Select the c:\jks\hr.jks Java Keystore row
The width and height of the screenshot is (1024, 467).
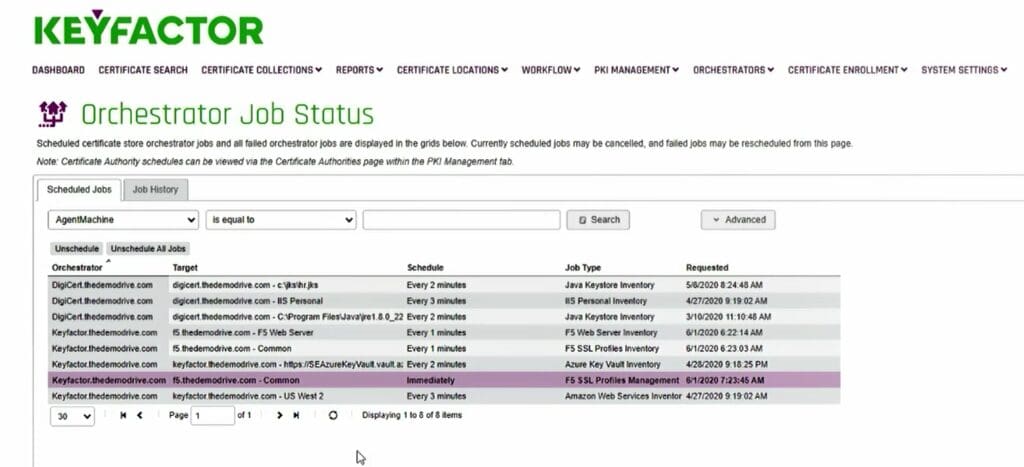coord(444,285)
